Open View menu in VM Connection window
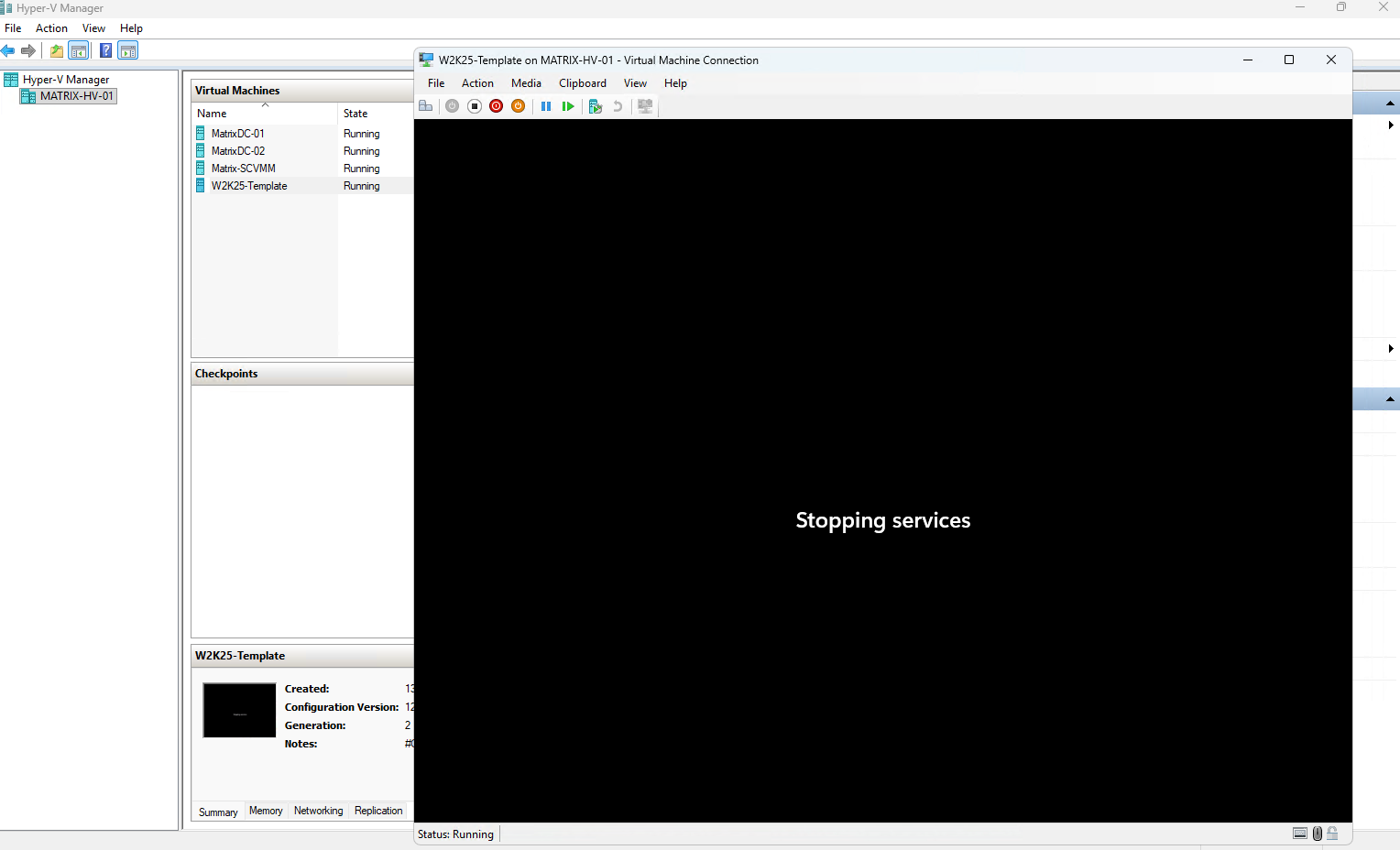Viewport: 1400px width, 850px height. [635, 83]
